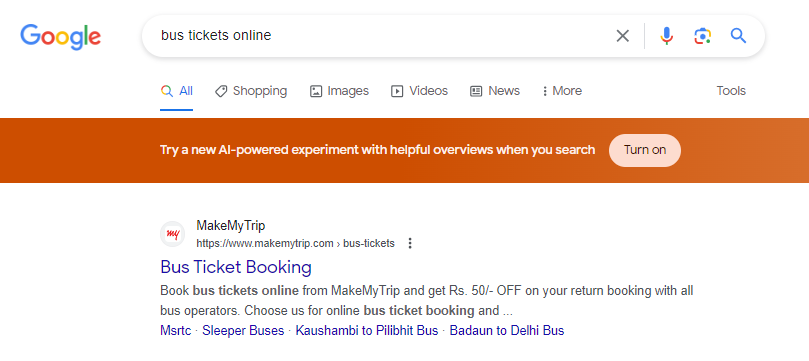The width and height of the screenshot is (809, 361).
Task: Open Google Lens camera search icon
Action: tap(702, 36)
